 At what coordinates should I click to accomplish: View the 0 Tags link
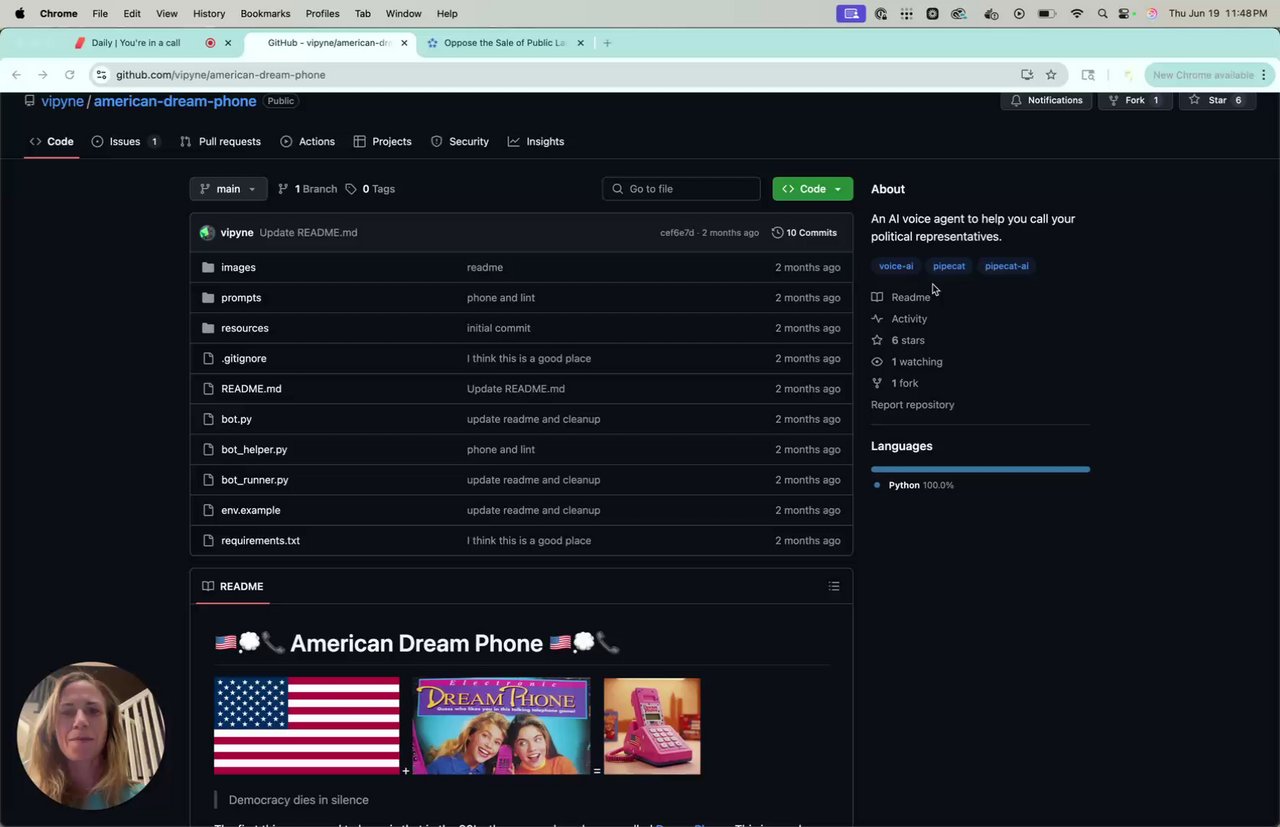click(x=370, y=189)
